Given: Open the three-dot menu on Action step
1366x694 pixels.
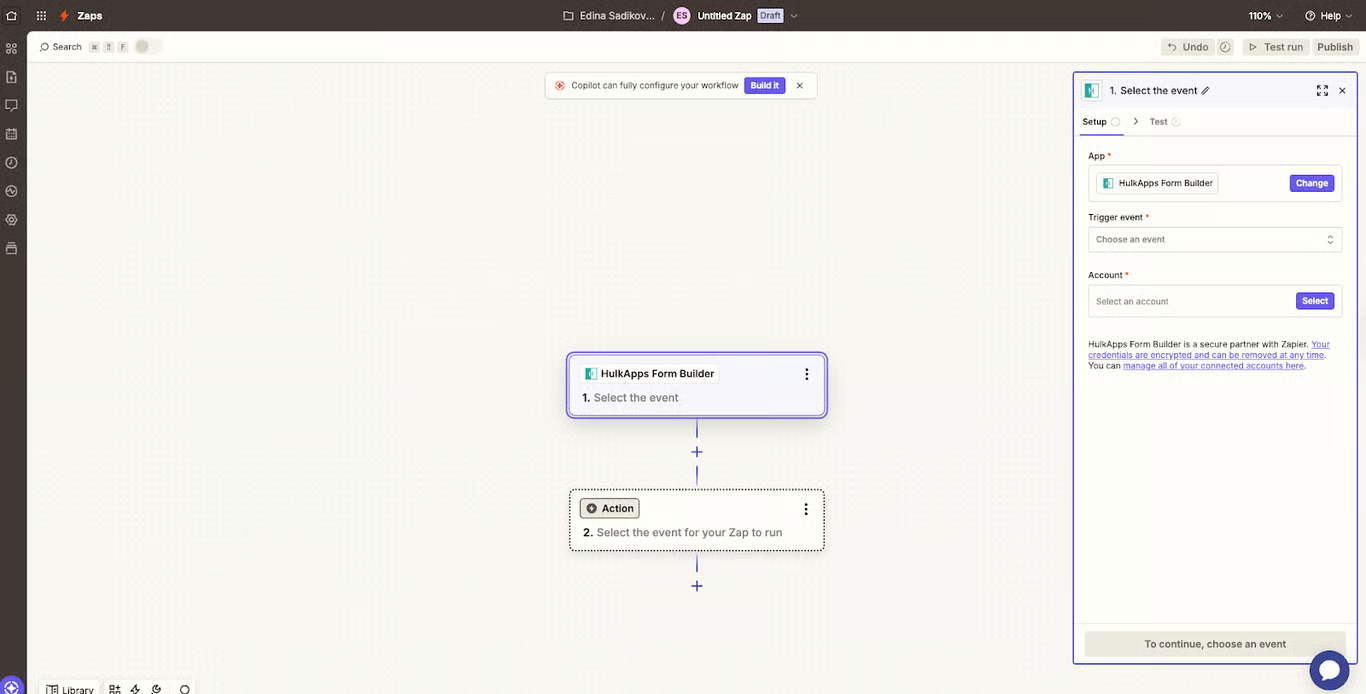Looking at the screenshot, I should point(806,509).
